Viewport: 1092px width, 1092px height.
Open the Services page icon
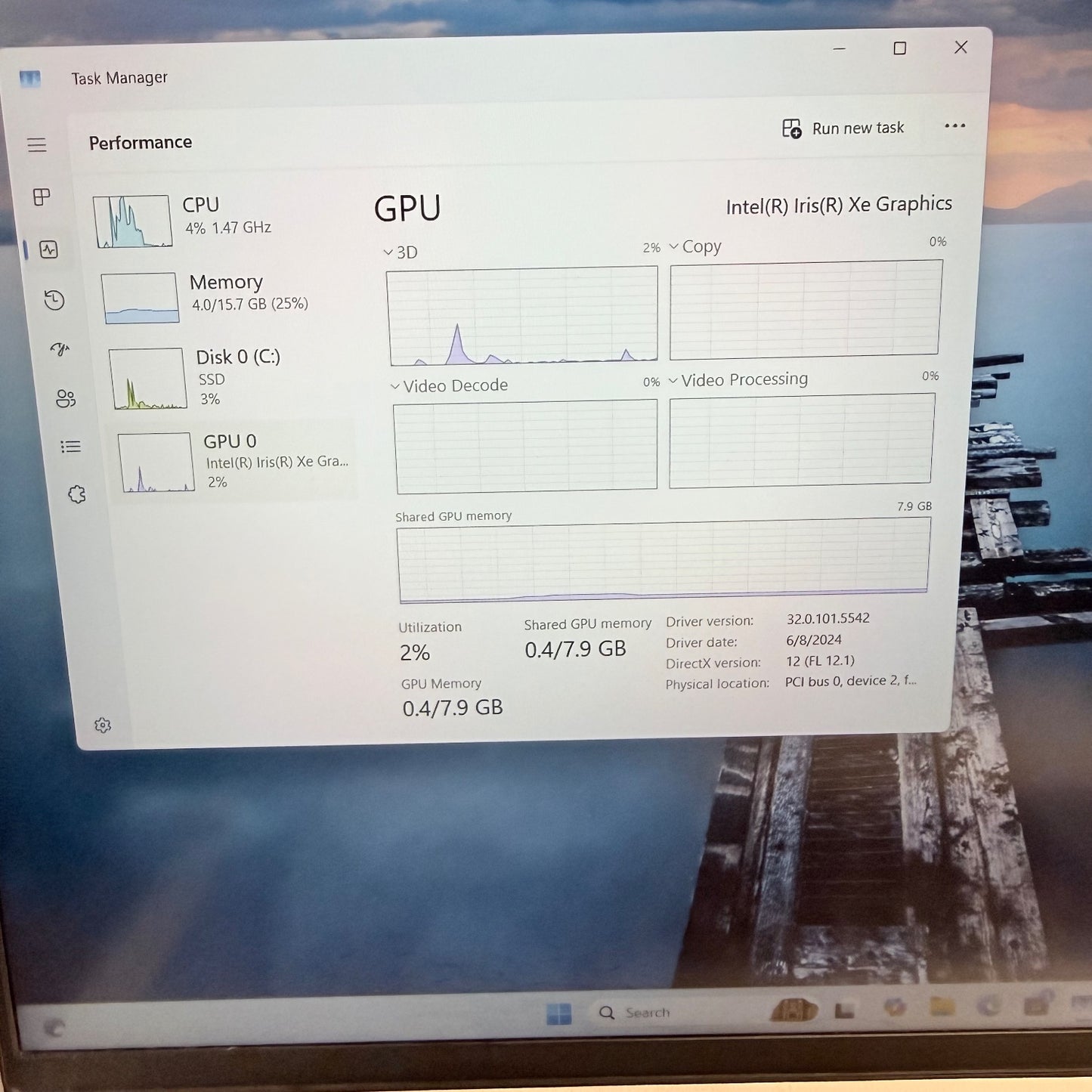[x=76, y=495]
